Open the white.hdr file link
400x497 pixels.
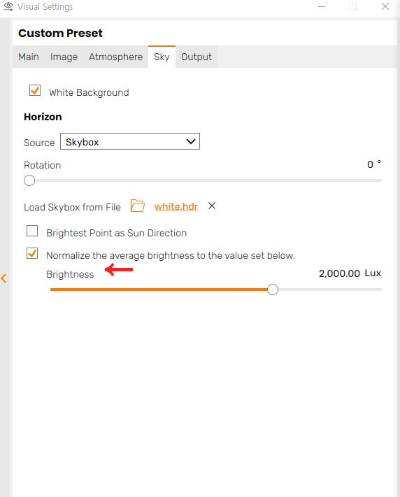176,207
